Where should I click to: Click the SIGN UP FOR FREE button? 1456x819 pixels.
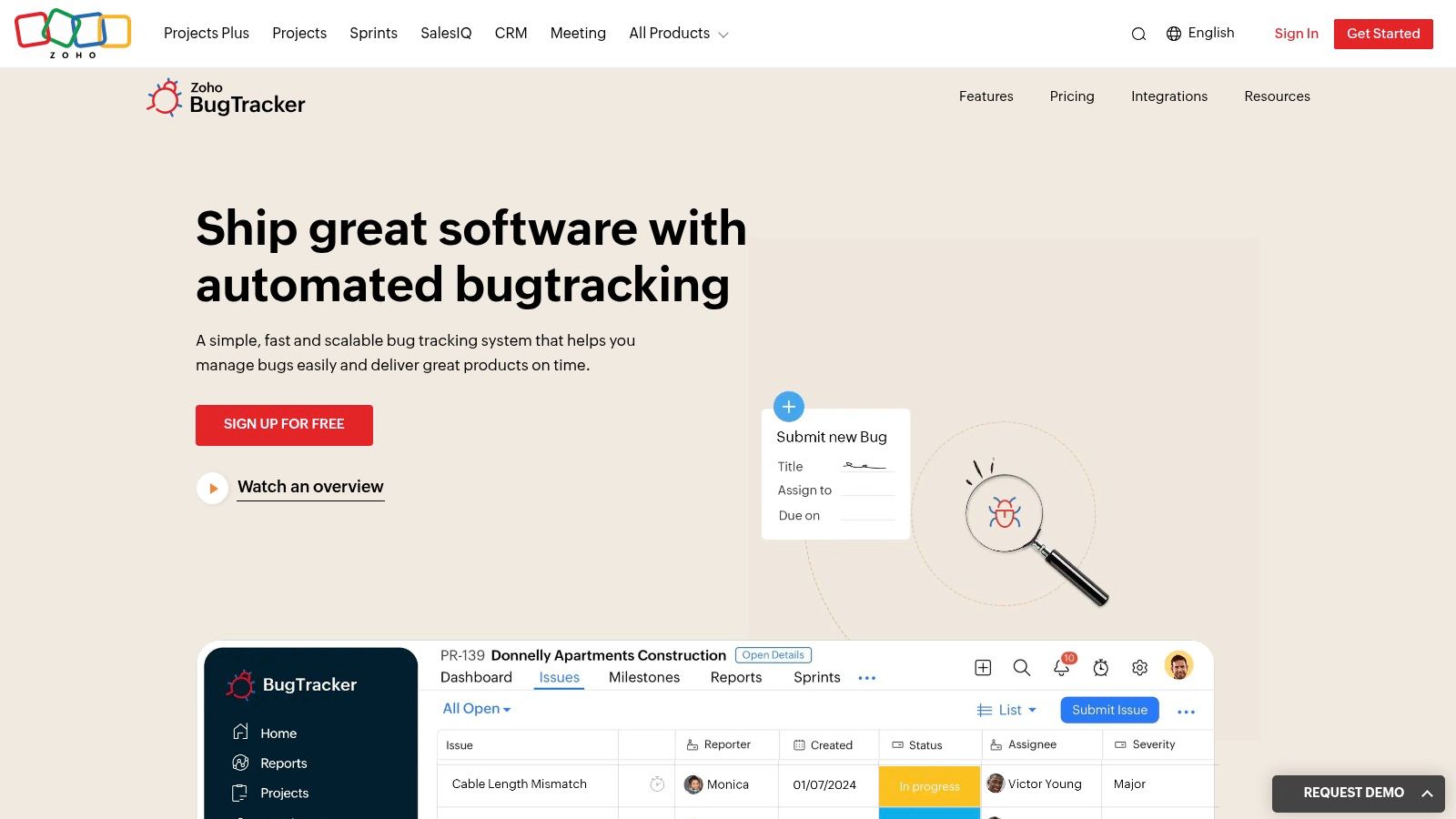pyautogui.click(x=284, y=425)
